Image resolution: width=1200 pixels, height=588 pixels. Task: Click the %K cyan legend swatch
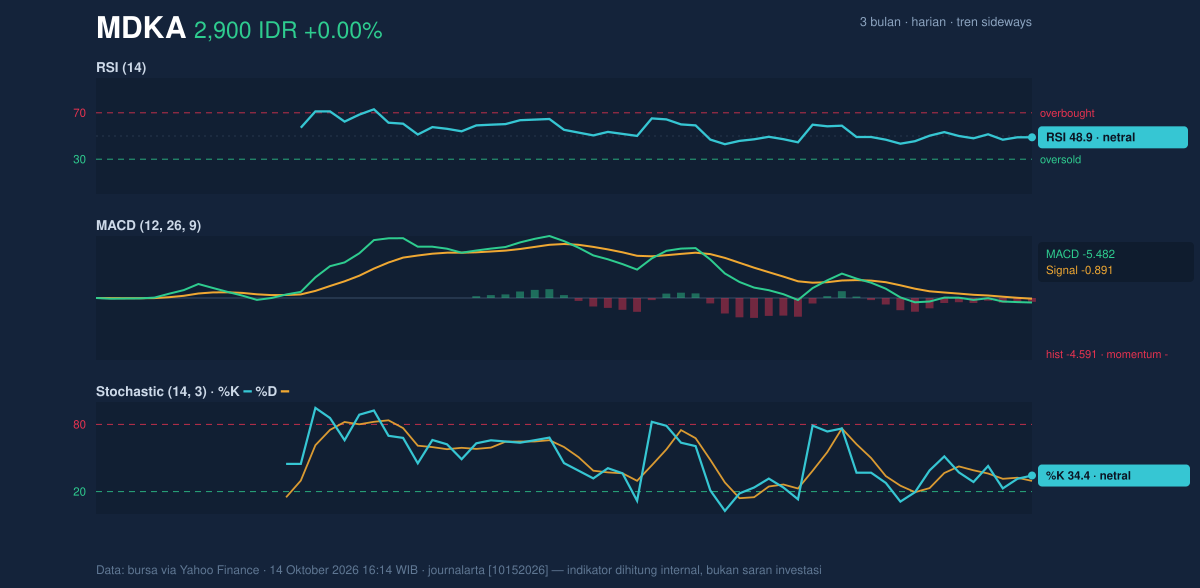[x=247, y=392]
